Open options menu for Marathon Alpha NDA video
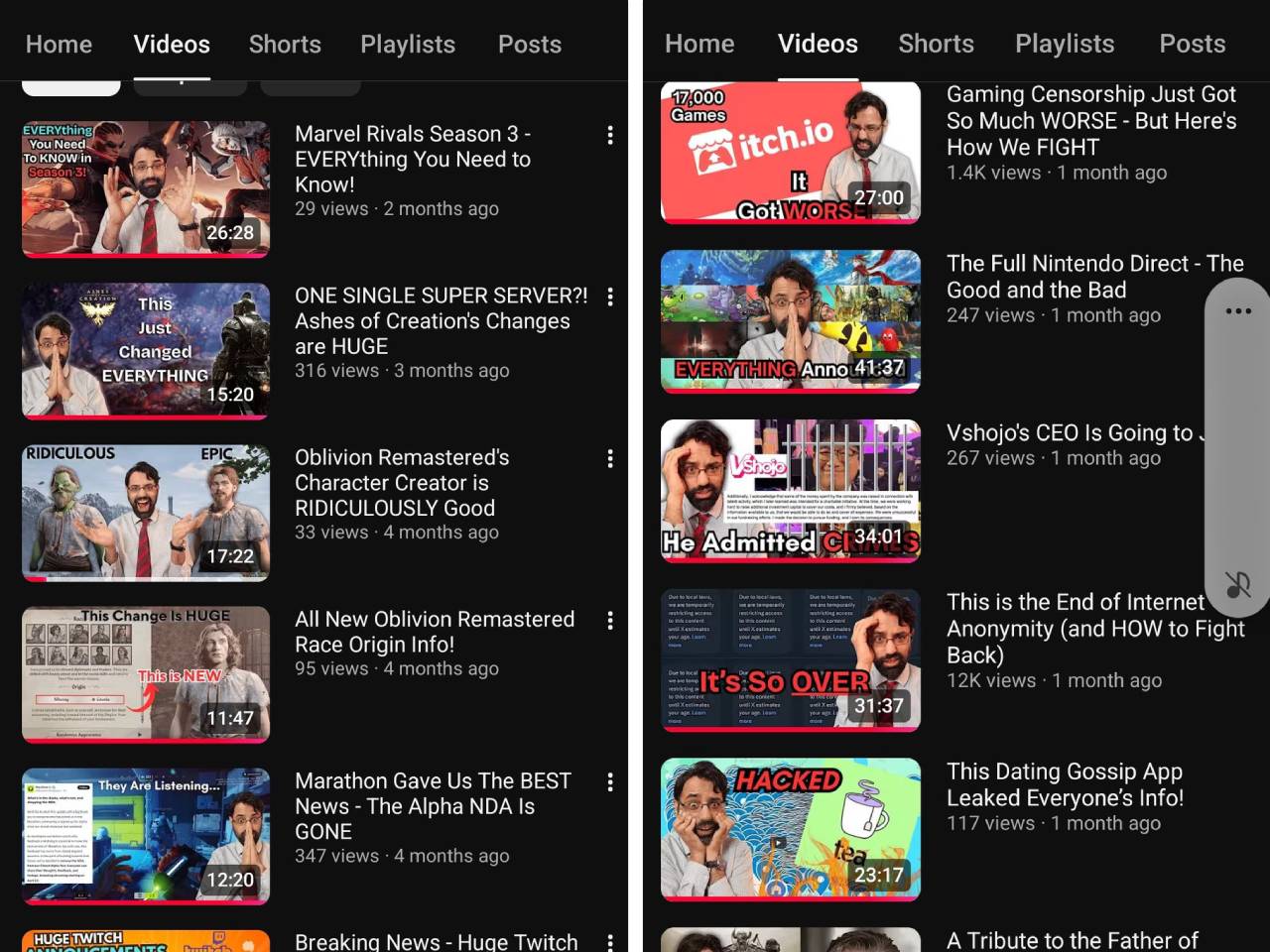The image size is (1270, 952). click(x=609, y=781)
